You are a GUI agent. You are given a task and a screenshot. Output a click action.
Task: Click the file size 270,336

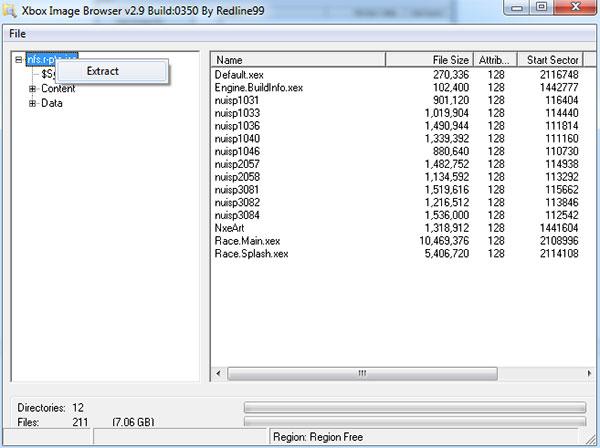click(x=451, y=75)
